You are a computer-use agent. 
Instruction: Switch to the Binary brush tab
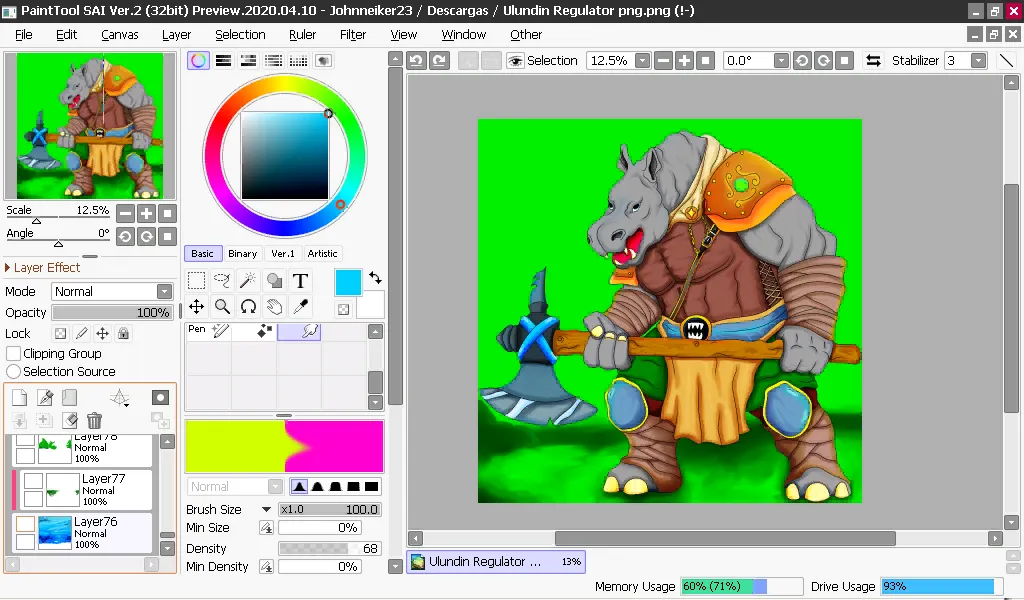(x=242, y=253)
